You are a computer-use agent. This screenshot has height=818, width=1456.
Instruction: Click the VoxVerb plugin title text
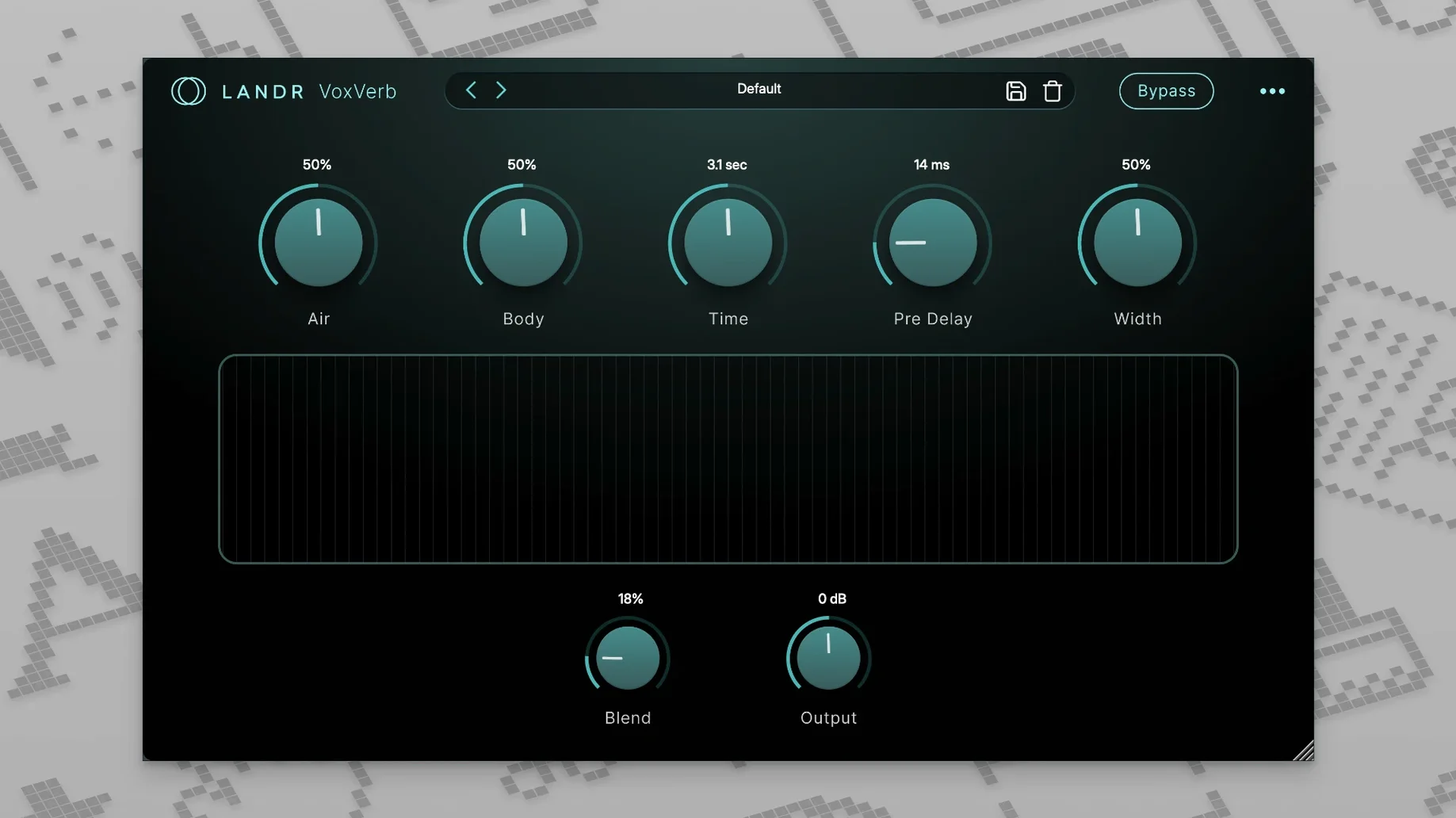click(x=357, y=91)
